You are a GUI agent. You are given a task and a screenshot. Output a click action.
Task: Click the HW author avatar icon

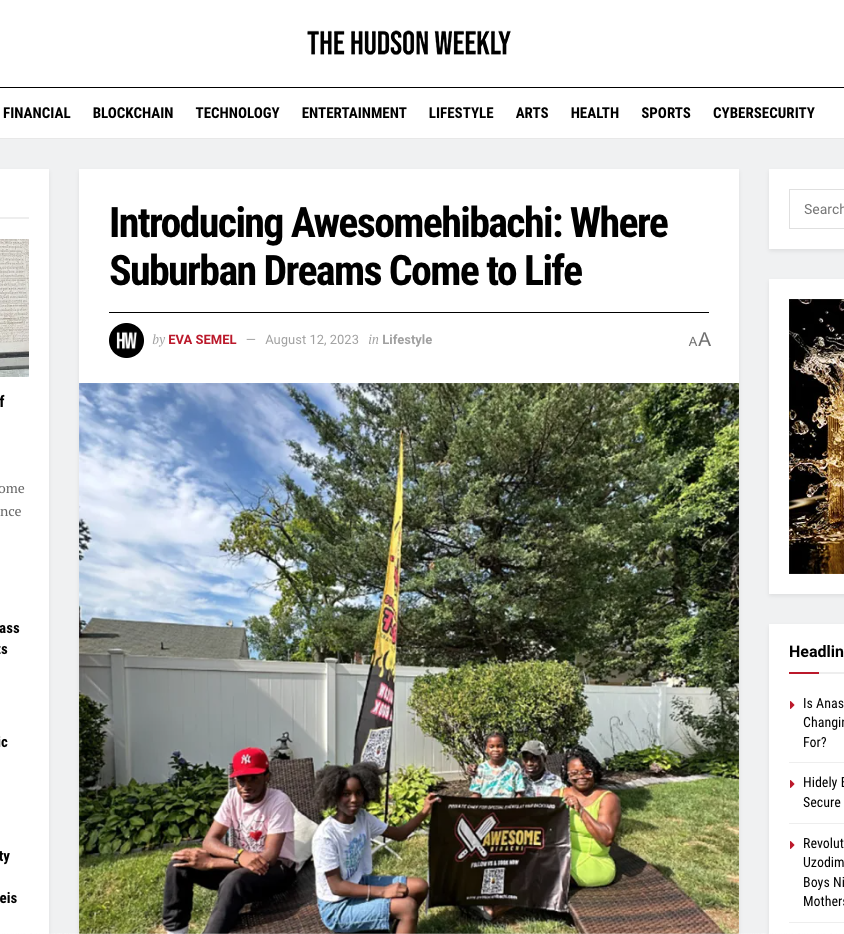(126, 340)
